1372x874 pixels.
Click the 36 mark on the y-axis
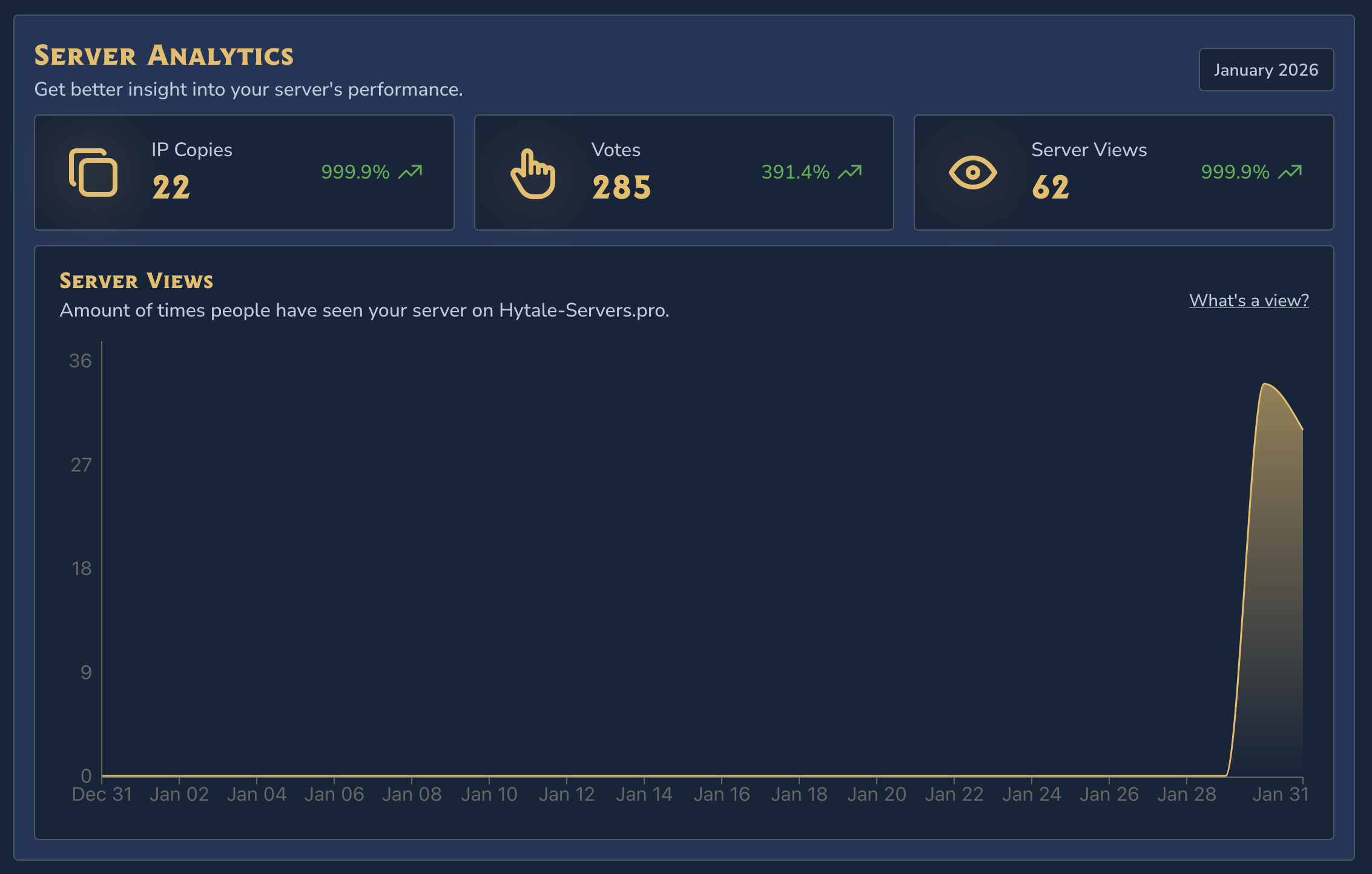81,361
